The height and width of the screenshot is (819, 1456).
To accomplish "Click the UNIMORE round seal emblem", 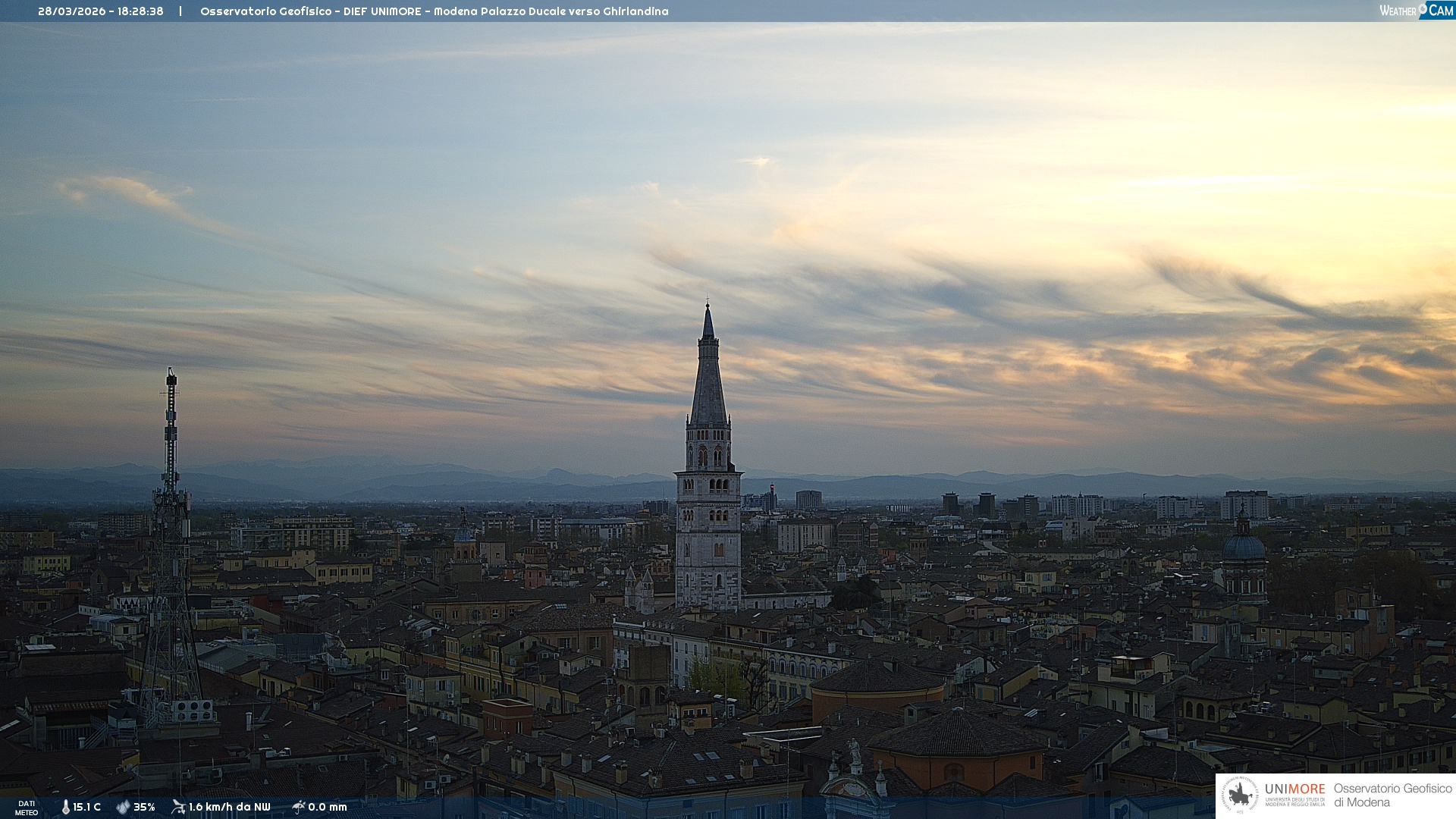I will [x=1240, y=795].
